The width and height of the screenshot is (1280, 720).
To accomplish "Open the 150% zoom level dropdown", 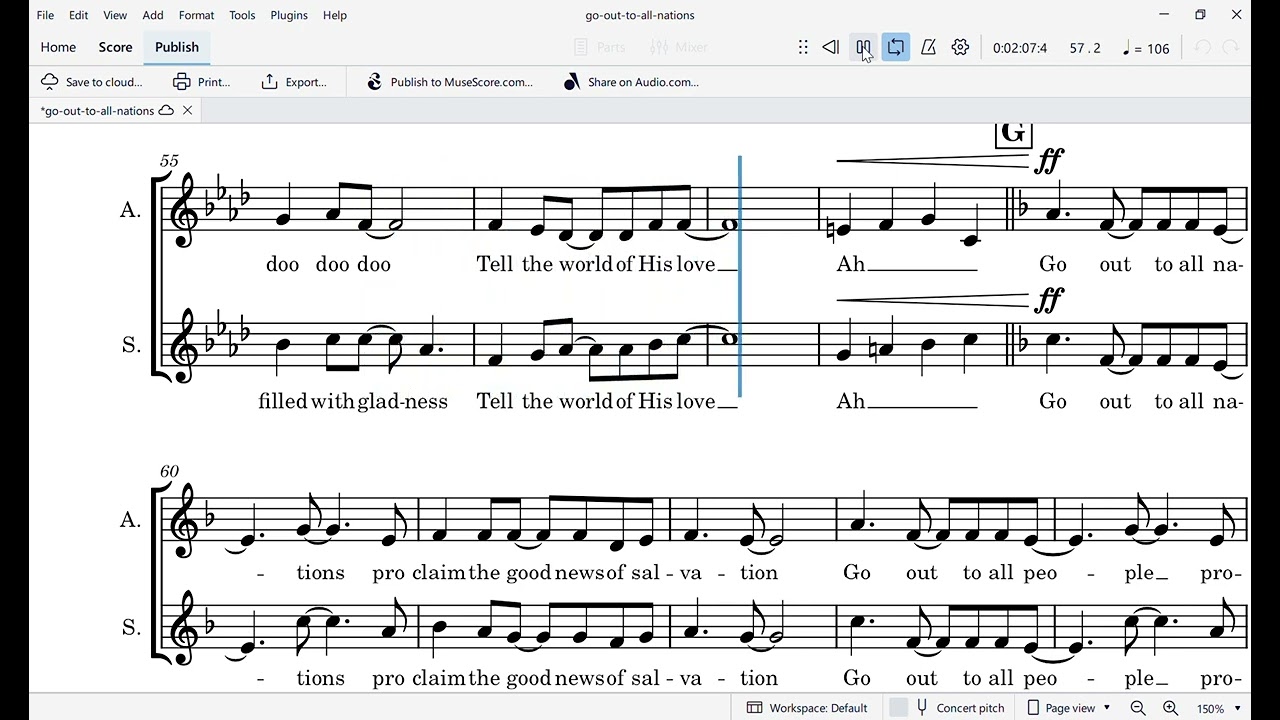I will (1219, 708).
